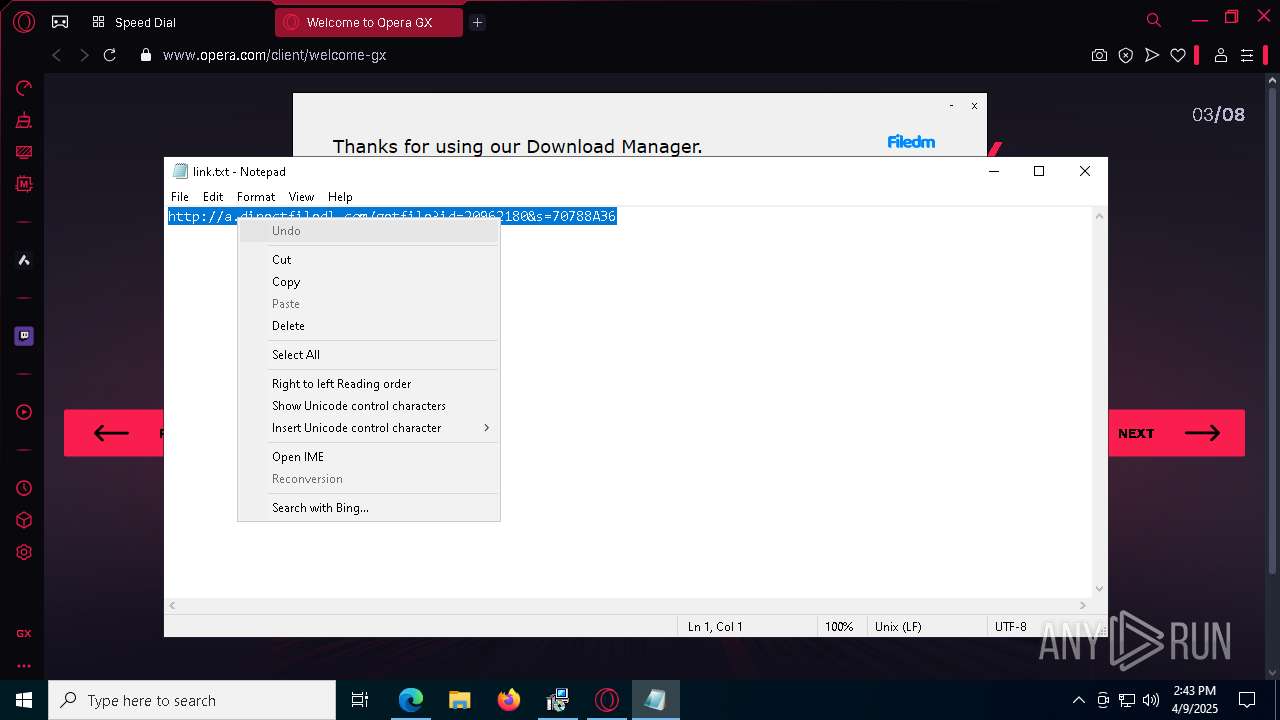Viewport: 1280px width, 720px height.
Task: Open the Opera GX main menu logo
Action: (x=24, y=22)
